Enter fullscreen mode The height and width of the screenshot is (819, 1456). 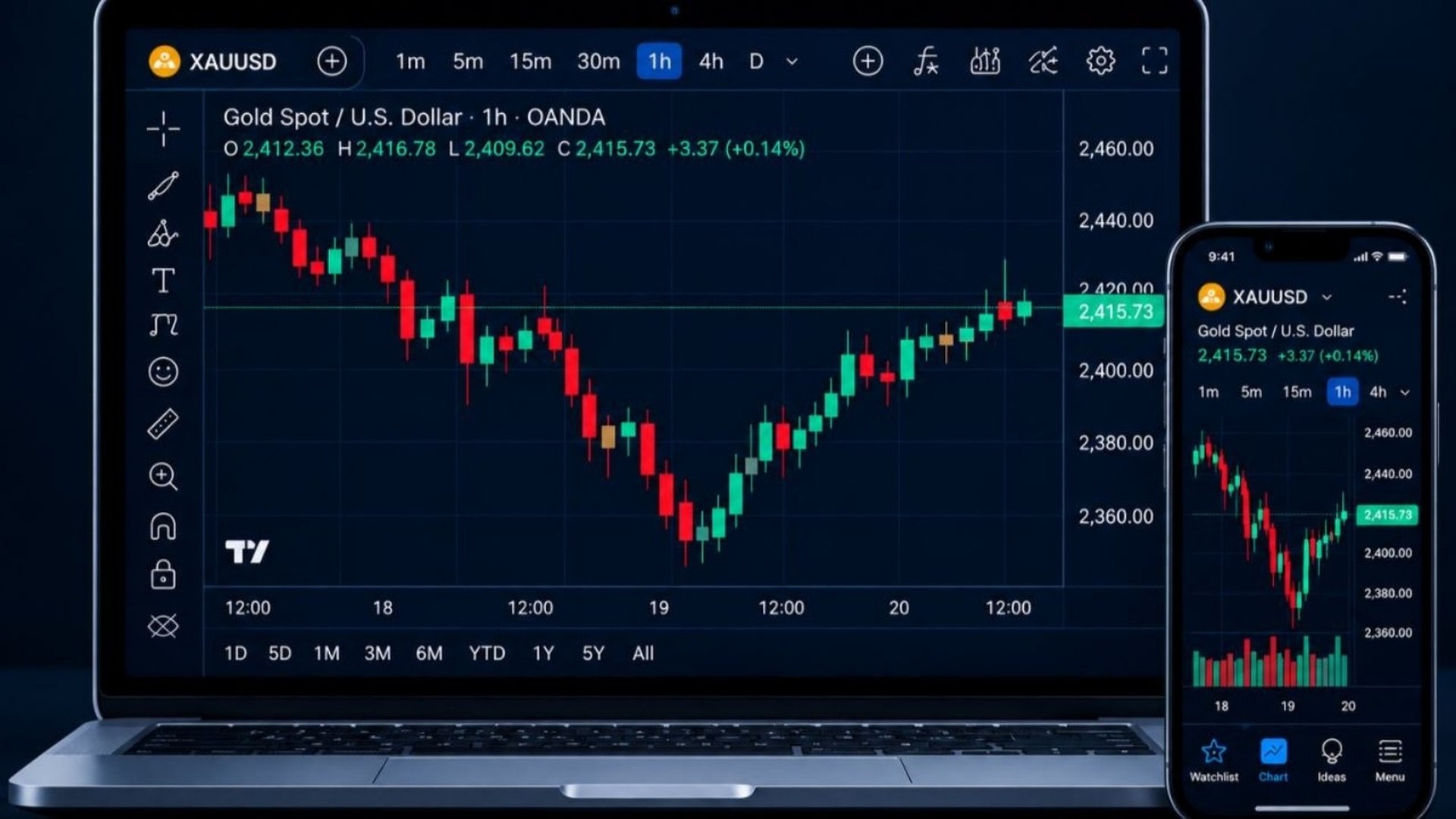(x=1155, y=61)
